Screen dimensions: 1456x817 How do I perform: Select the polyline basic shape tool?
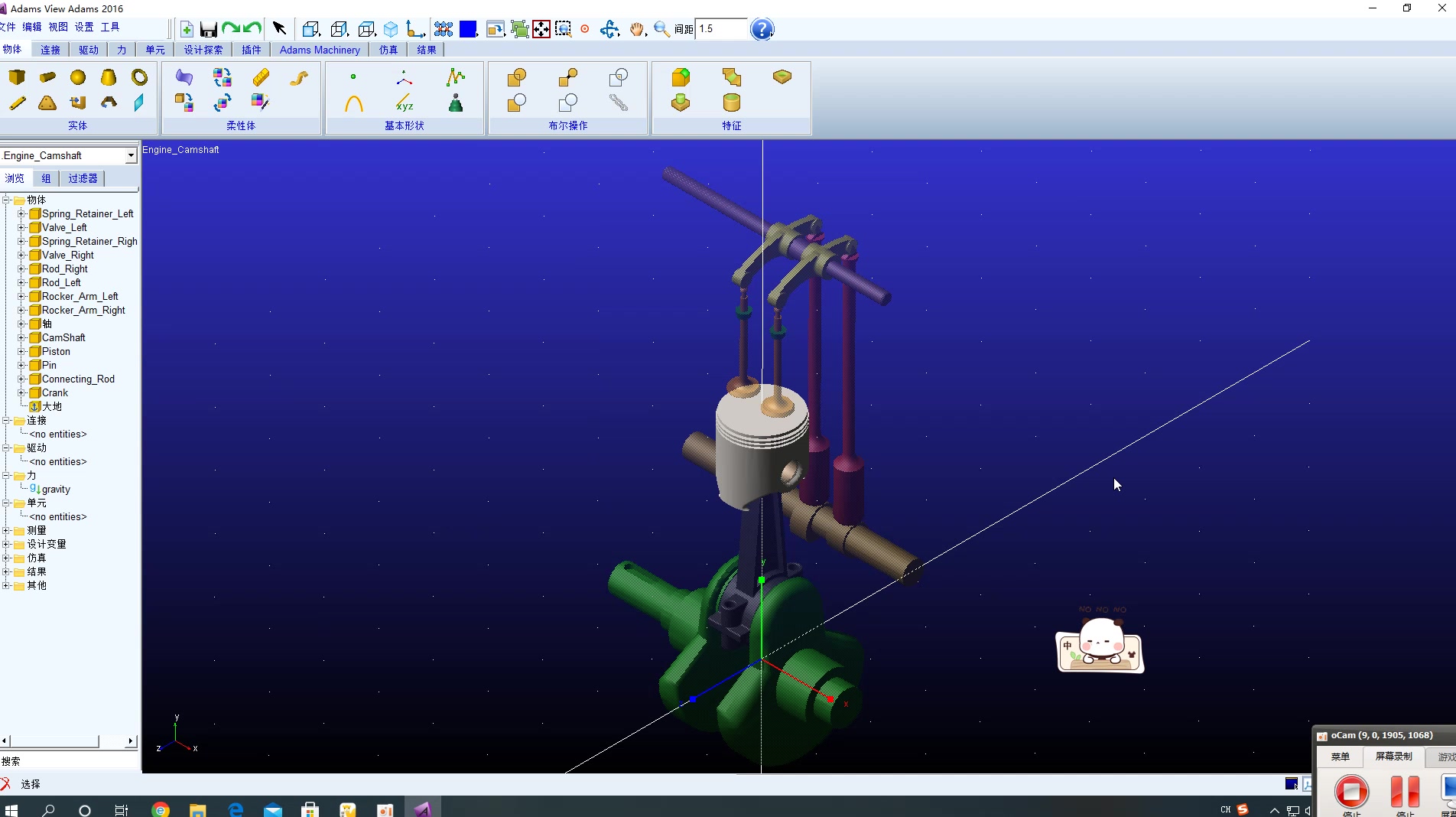click(x=456, y=77)
